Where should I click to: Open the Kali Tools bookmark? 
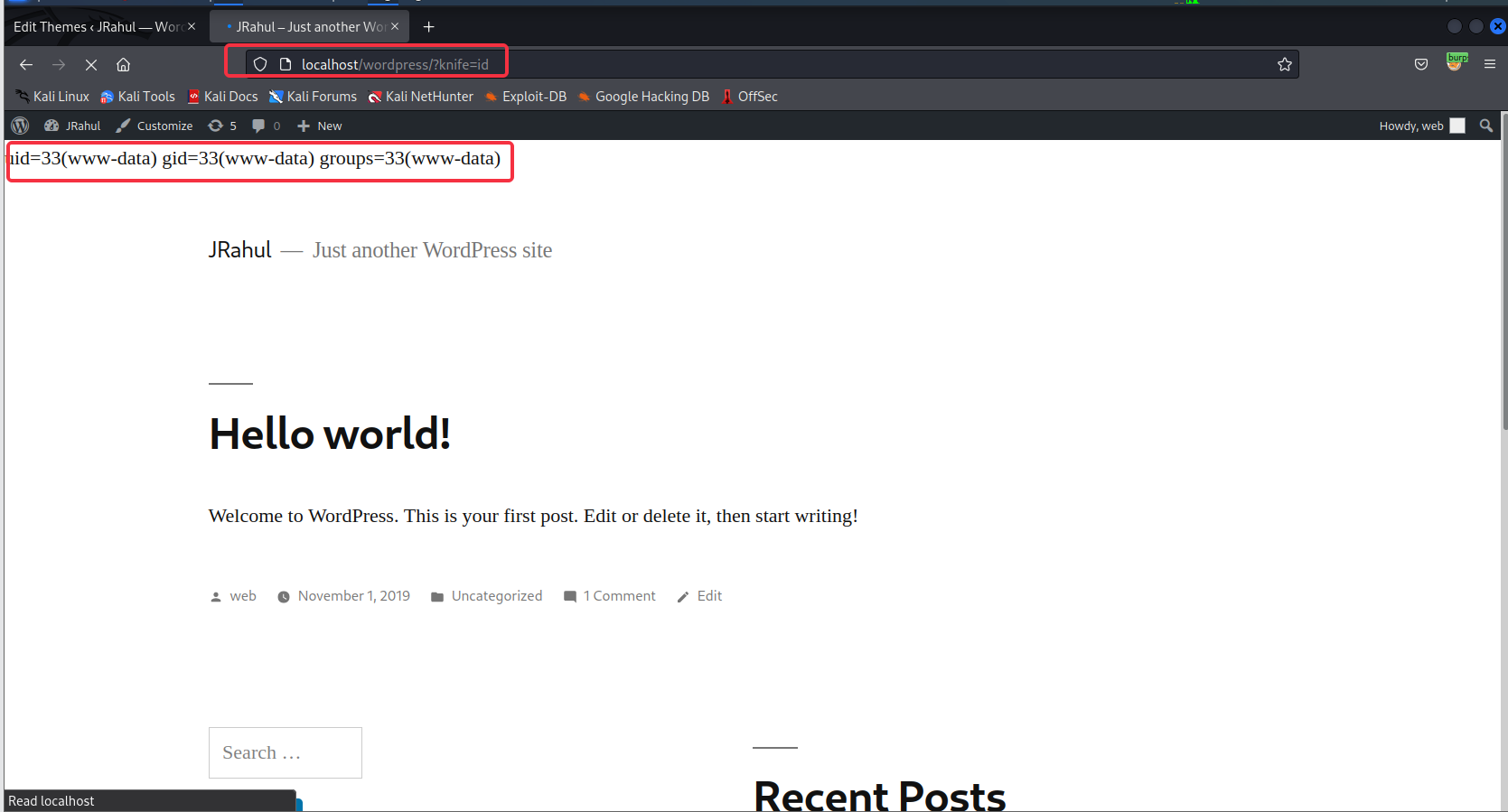(137, 97)
